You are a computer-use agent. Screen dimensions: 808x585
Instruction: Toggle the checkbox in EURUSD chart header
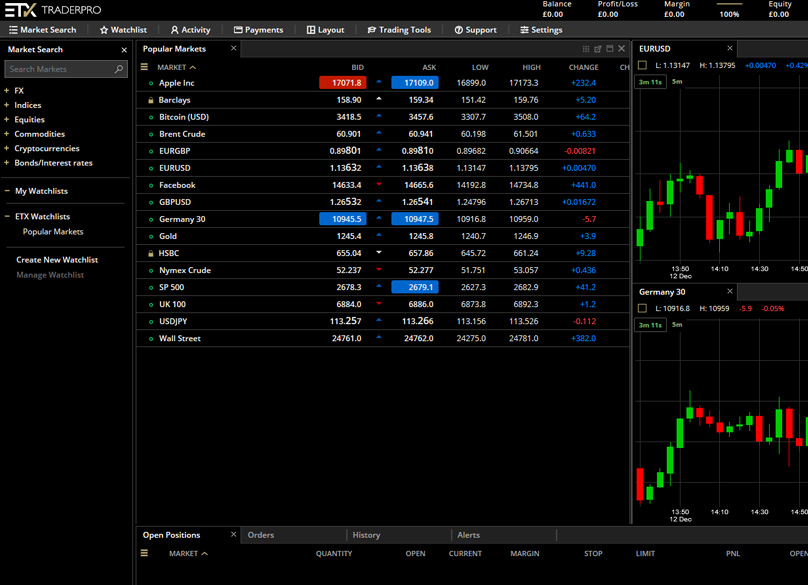coord(642,65)
